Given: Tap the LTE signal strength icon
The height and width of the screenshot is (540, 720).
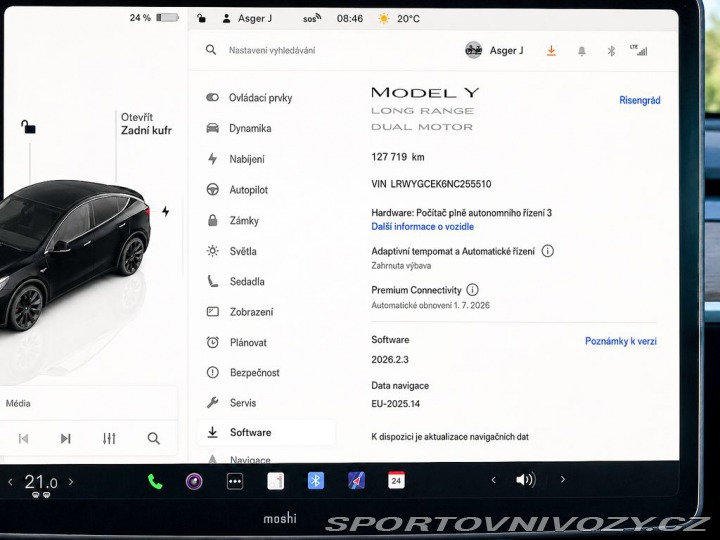Looking at the screenshot, I should point(639,50).
